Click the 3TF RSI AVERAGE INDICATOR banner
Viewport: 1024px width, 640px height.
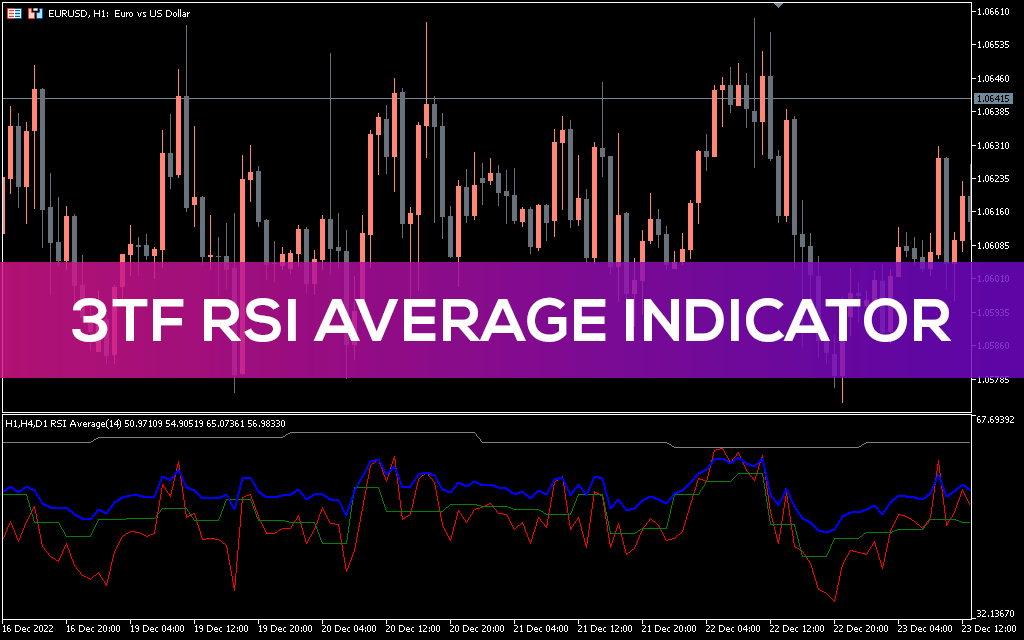click(510, 320)
